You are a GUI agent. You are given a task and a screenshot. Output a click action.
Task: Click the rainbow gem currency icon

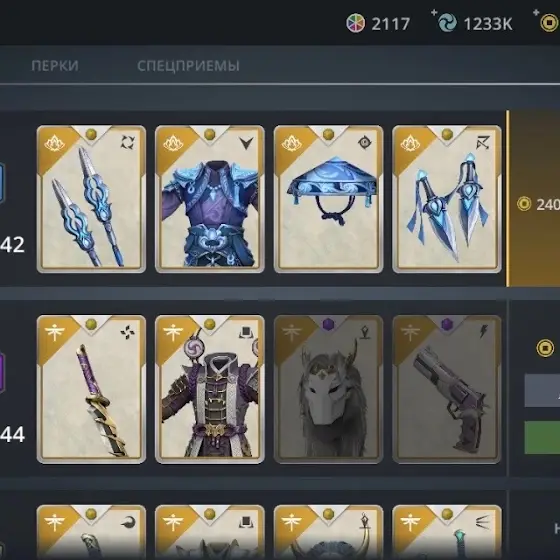click(355, 24)
